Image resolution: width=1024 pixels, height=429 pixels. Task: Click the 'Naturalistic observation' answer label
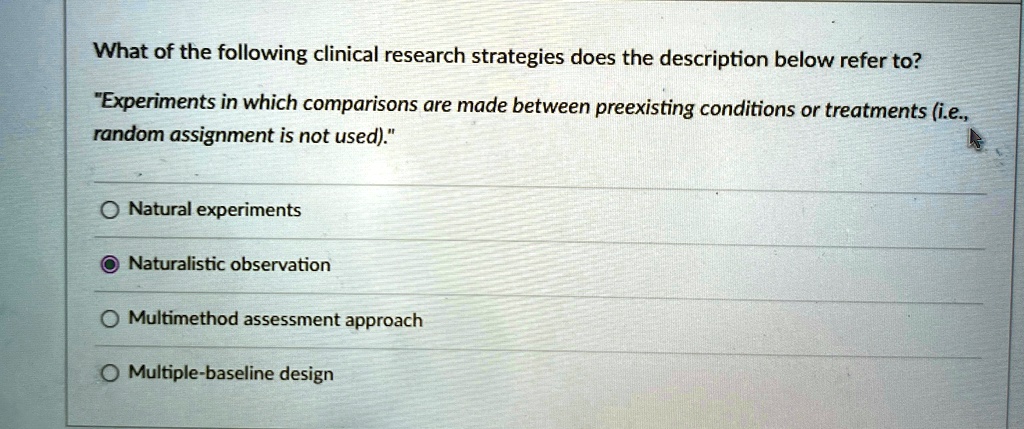(229, 264)
